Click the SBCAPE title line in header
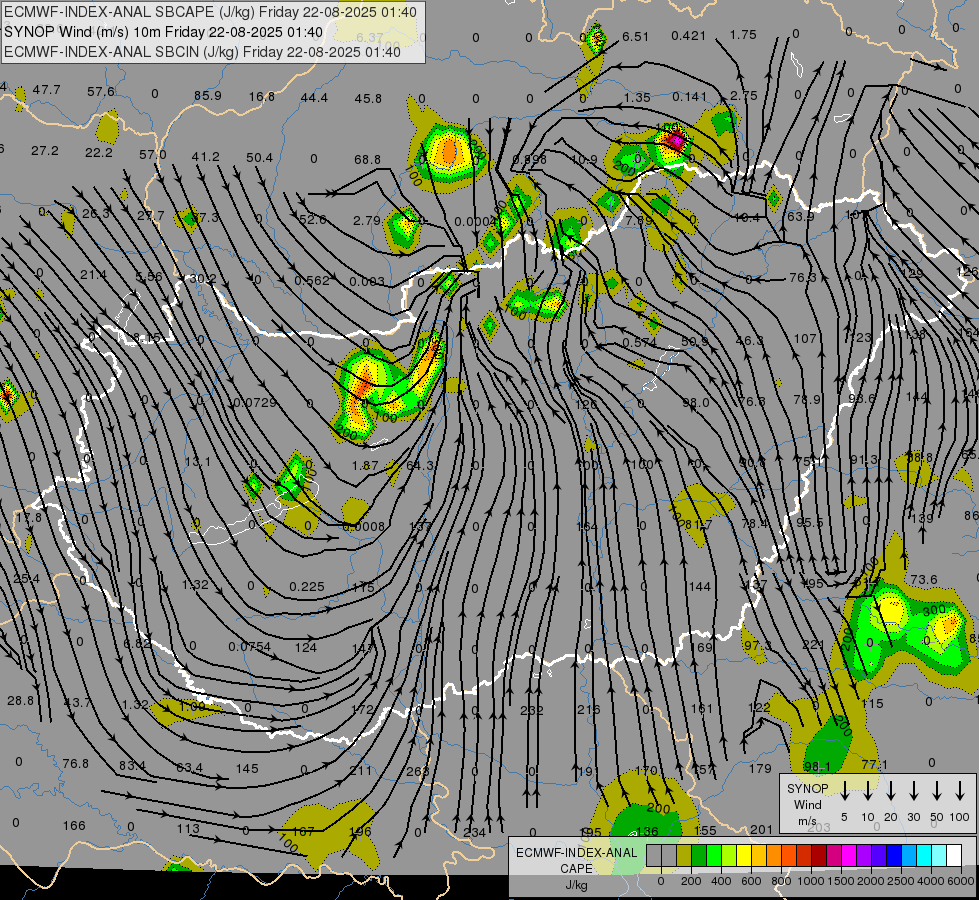The image size is (979, 900). [x=210, y=12]
